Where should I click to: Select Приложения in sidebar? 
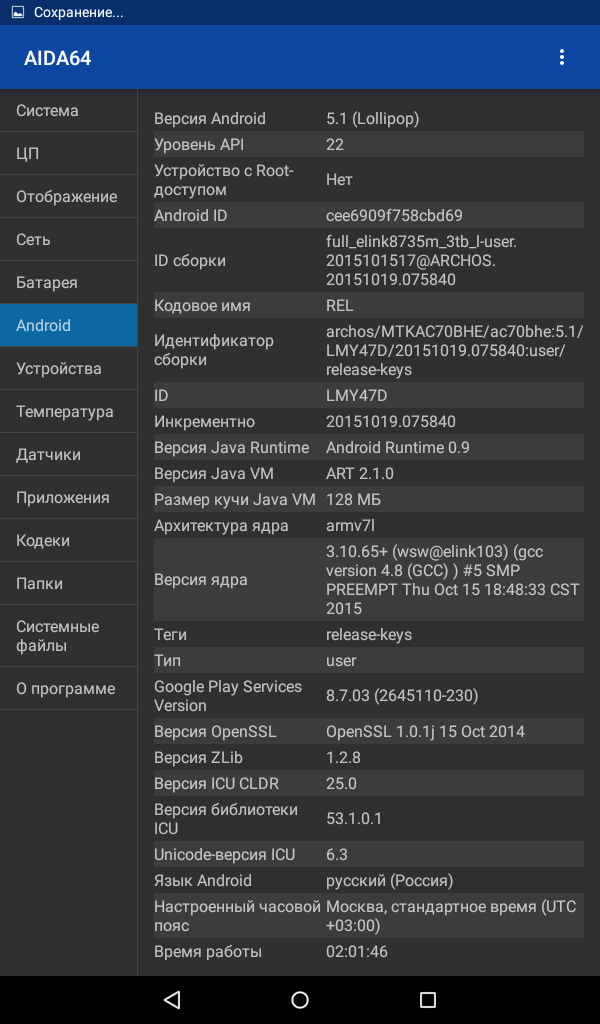pyautogui.click(x=69, y=498)
